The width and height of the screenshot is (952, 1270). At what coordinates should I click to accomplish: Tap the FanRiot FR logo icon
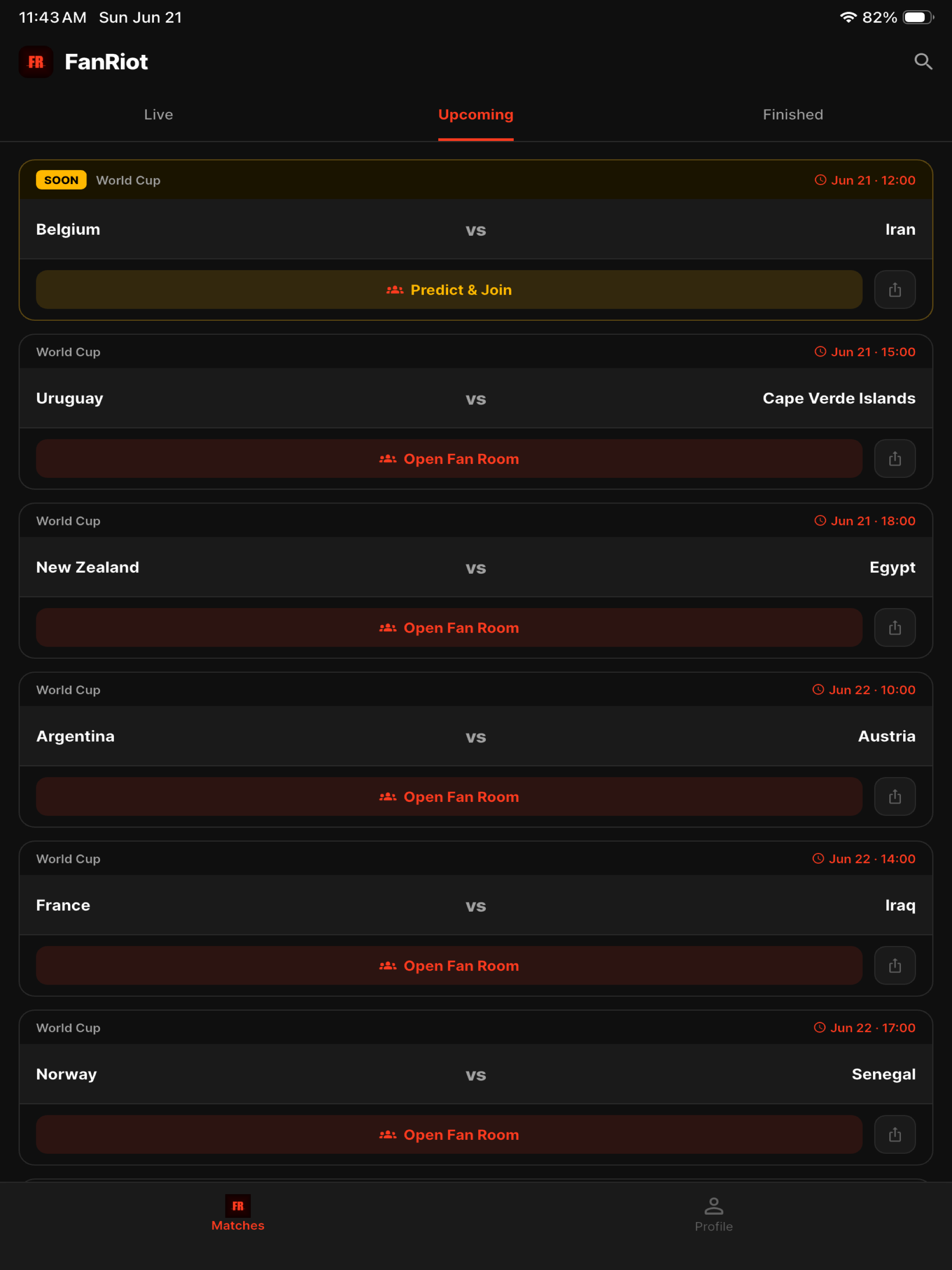[x=36, y=61]
